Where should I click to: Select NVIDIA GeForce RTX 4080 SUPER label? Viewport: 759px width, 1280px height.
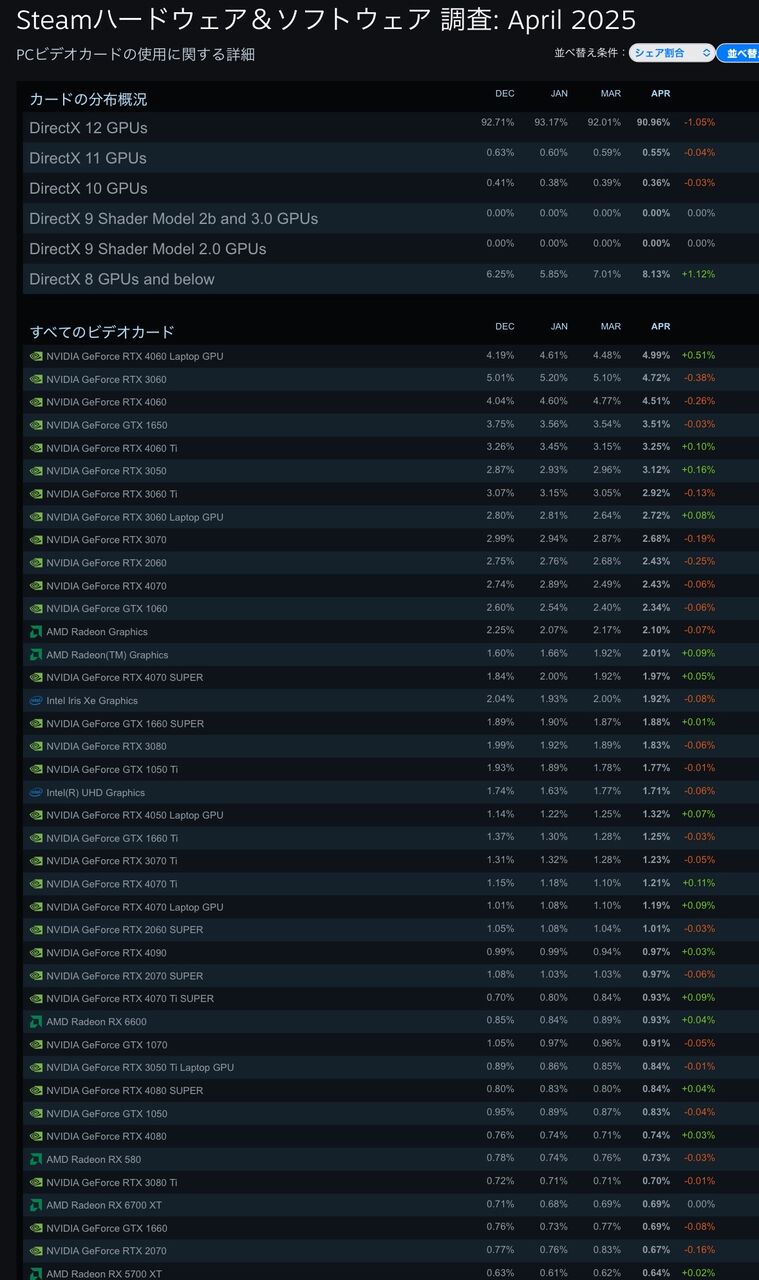pos(125,1090)
